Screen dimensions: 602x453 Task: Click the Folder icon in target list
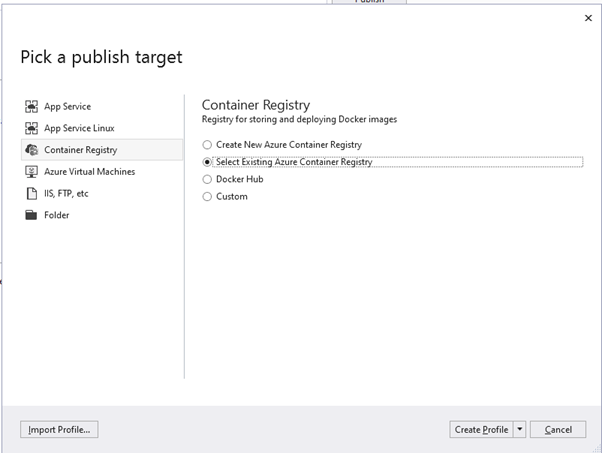tap(31, 215)
